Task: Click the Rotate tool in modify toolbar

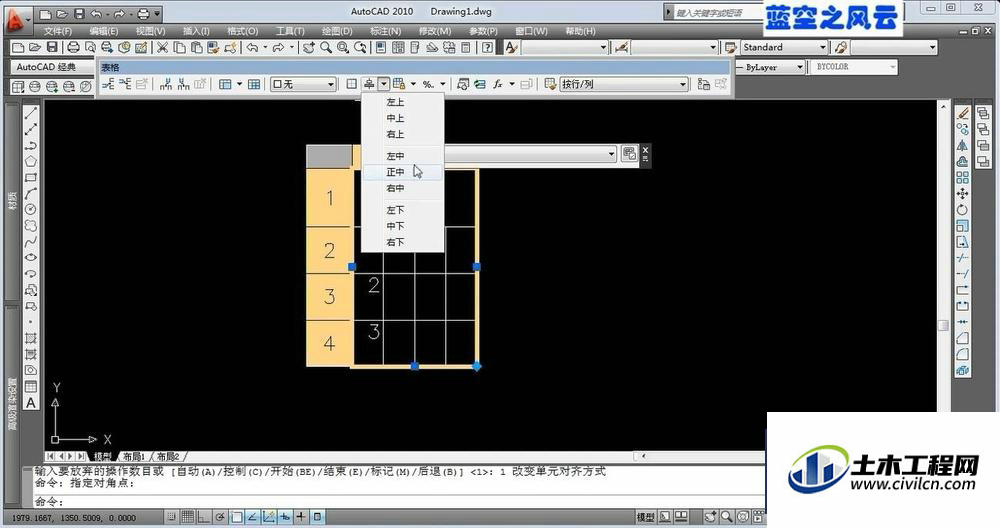Action: click(x=962, y=209)
